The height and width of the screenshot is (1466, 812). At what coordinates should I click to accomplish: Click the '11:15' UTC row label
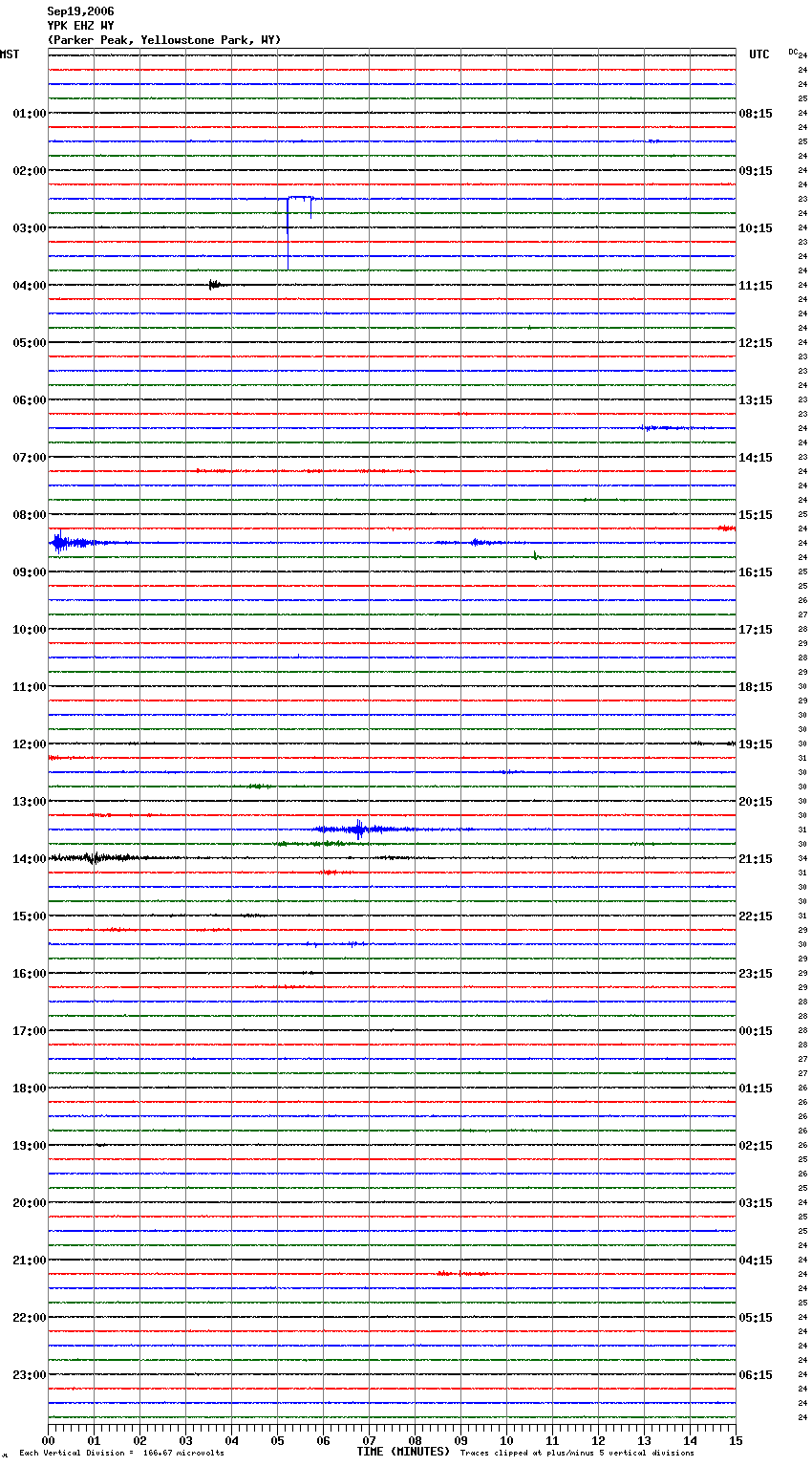(756, 286)
